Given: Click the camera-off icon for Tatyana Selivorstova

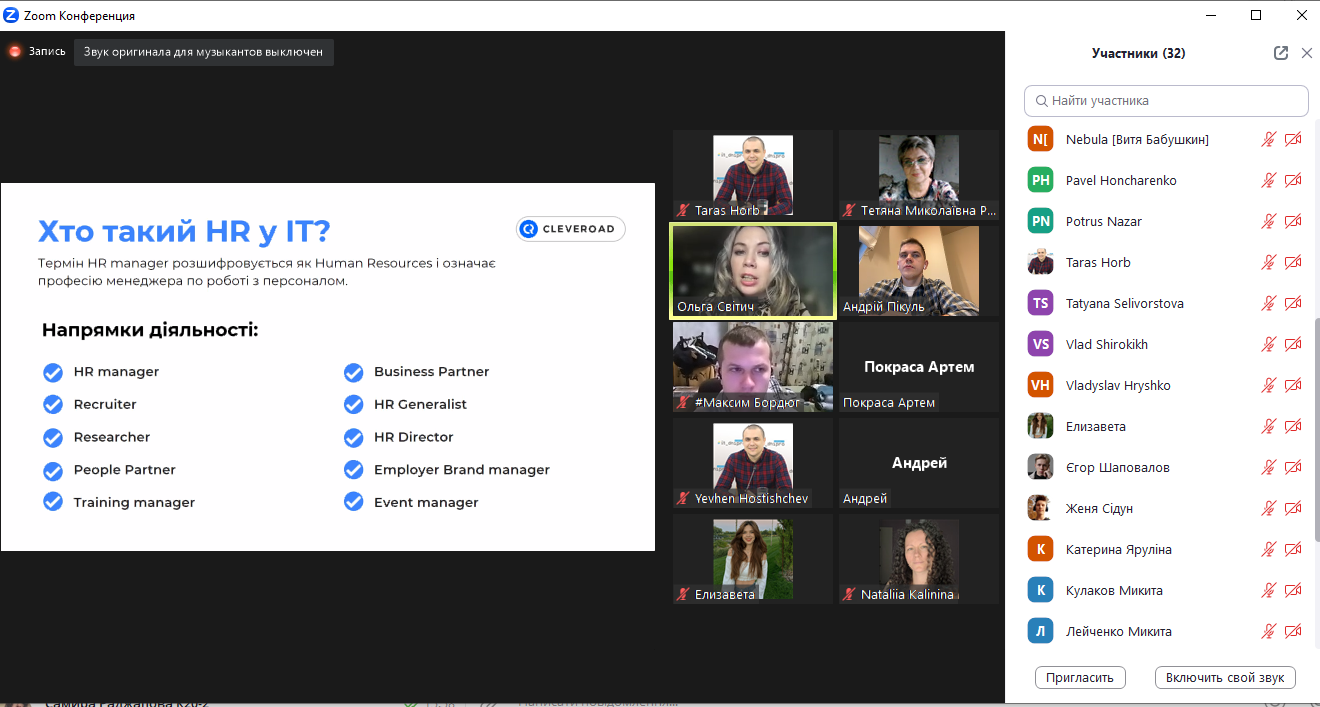Looking at the screenshot, I should point(1293,303).
